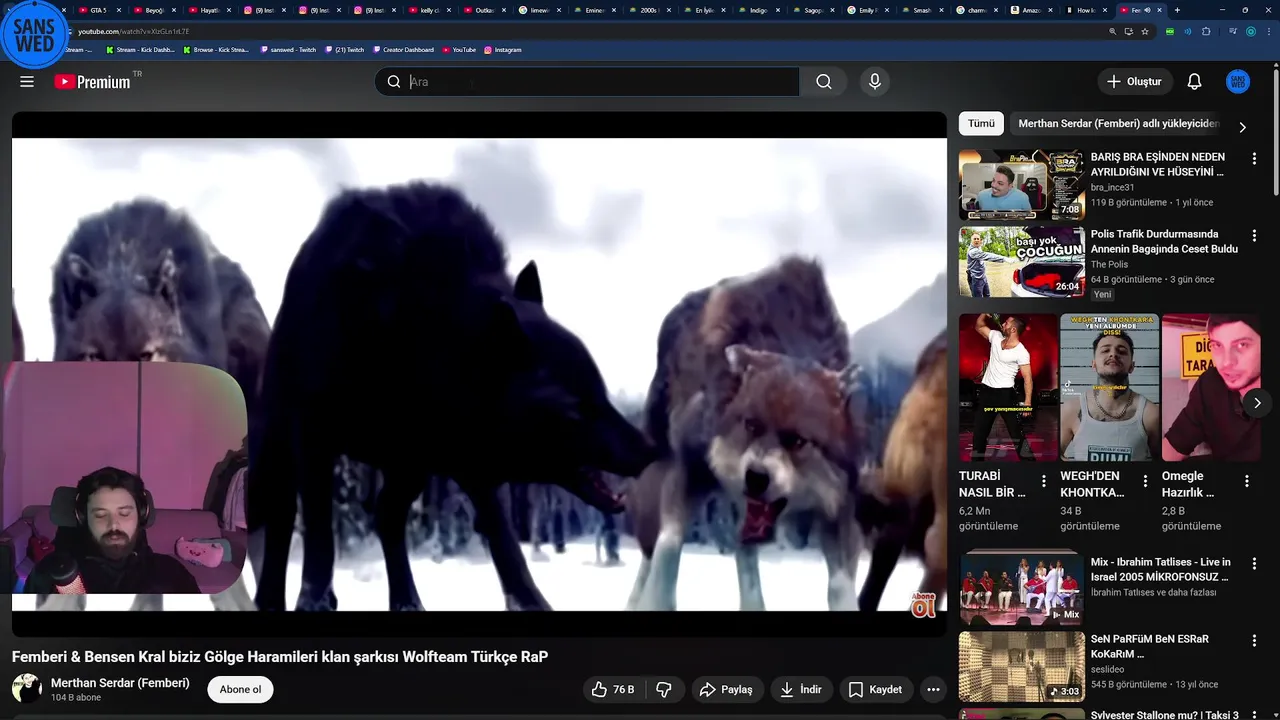Open the YouTube hamburger guide menu
Viewport: 1280px width, 720px height.
(x=27, y=82)
